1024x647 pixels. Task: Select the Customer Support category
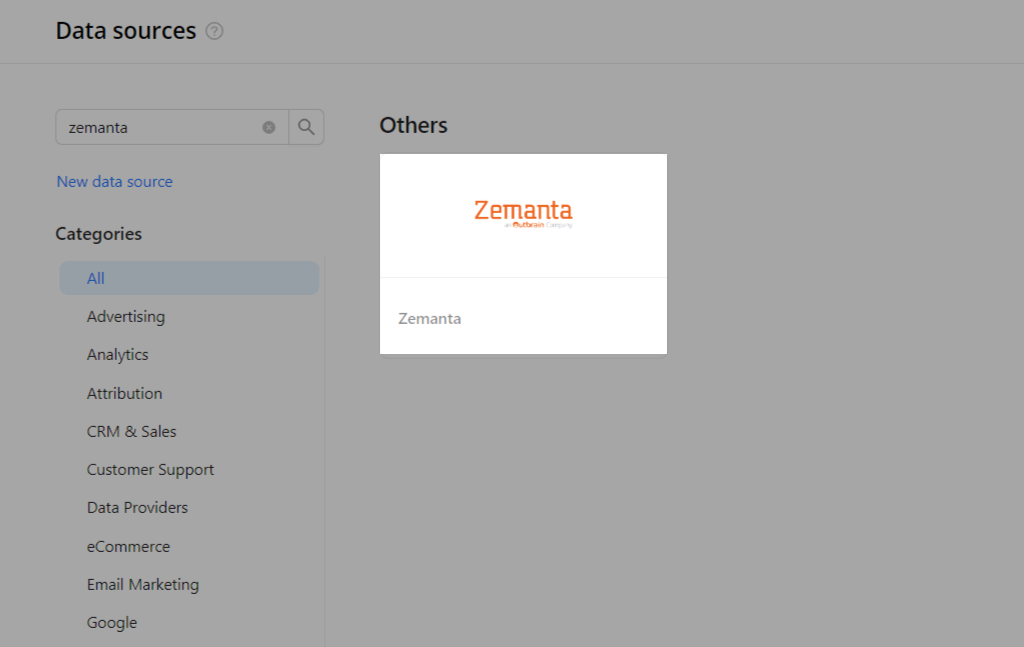150,469
